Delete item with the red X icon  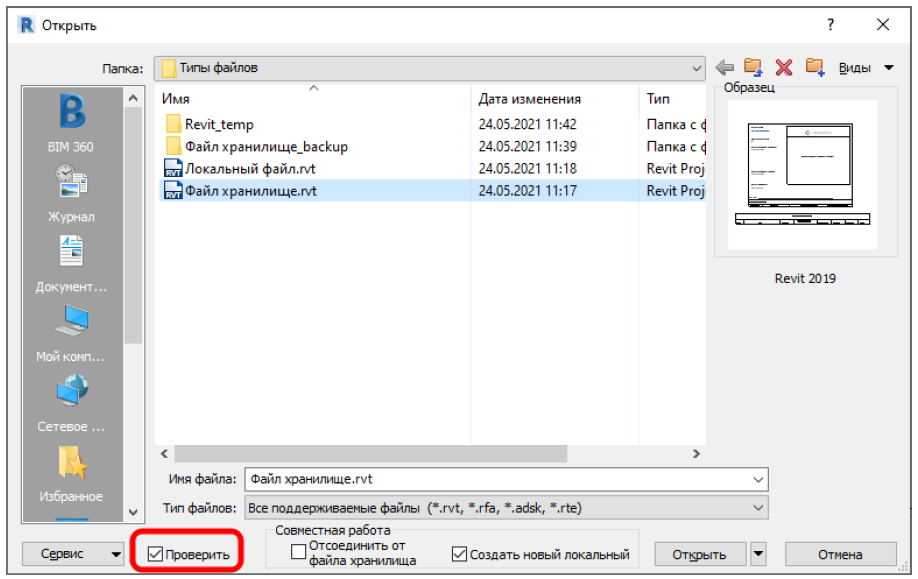point(784,68)
